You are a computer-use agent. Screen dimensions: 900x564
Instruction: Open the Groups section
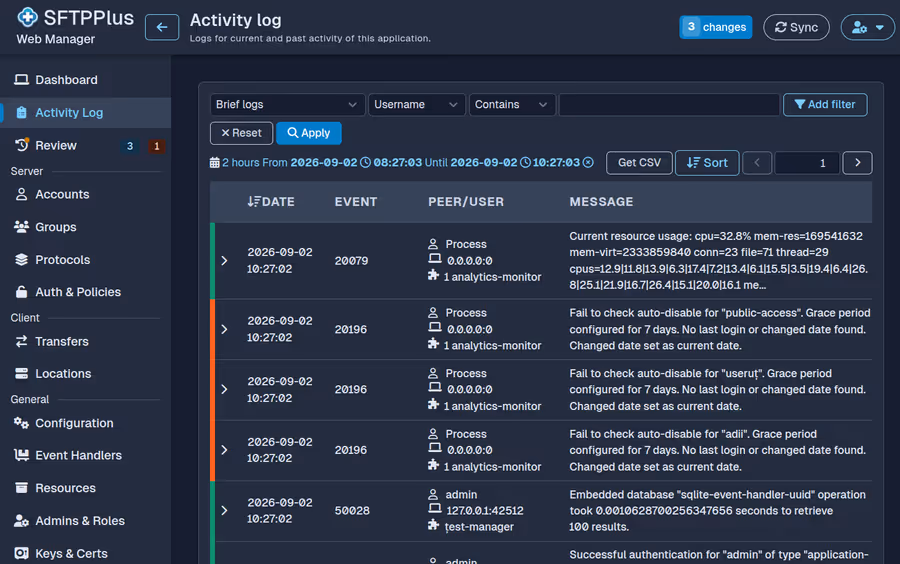(x=86, y=227)
